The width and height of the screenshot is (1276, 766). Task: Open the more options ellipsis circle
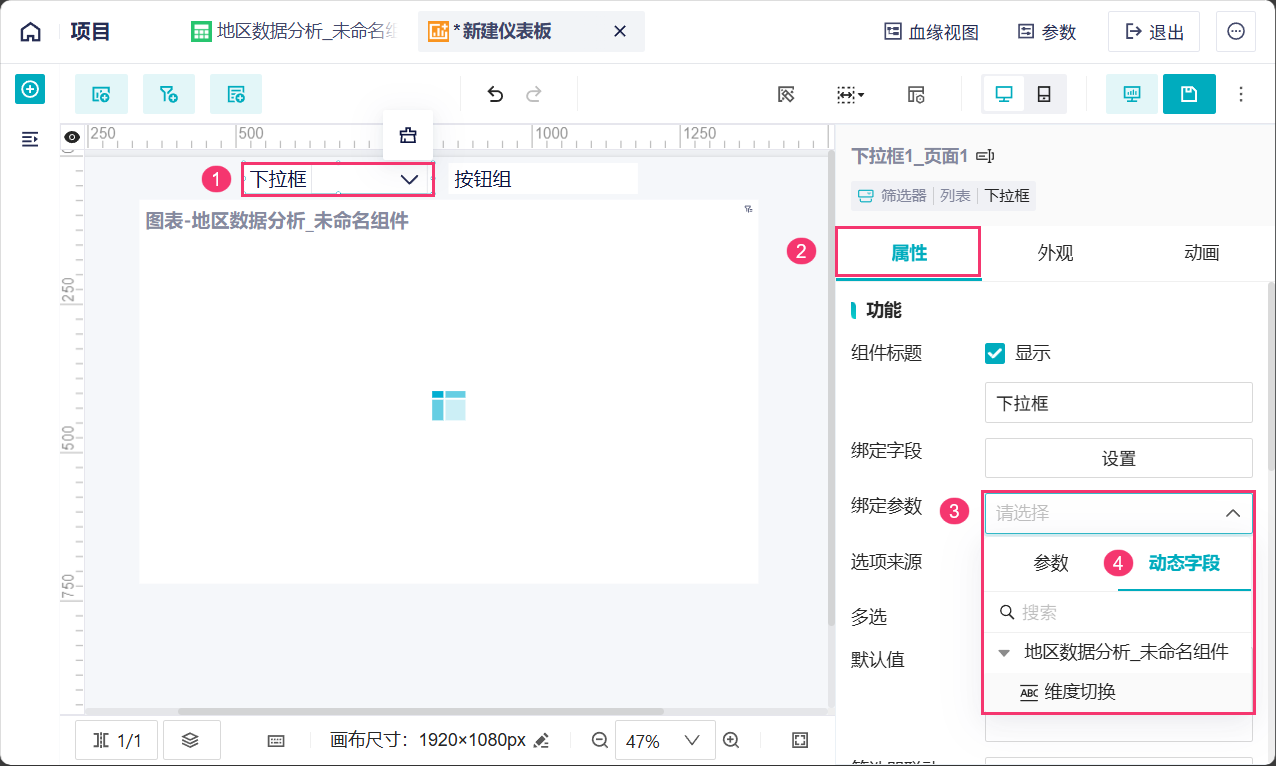point(1236,32)
